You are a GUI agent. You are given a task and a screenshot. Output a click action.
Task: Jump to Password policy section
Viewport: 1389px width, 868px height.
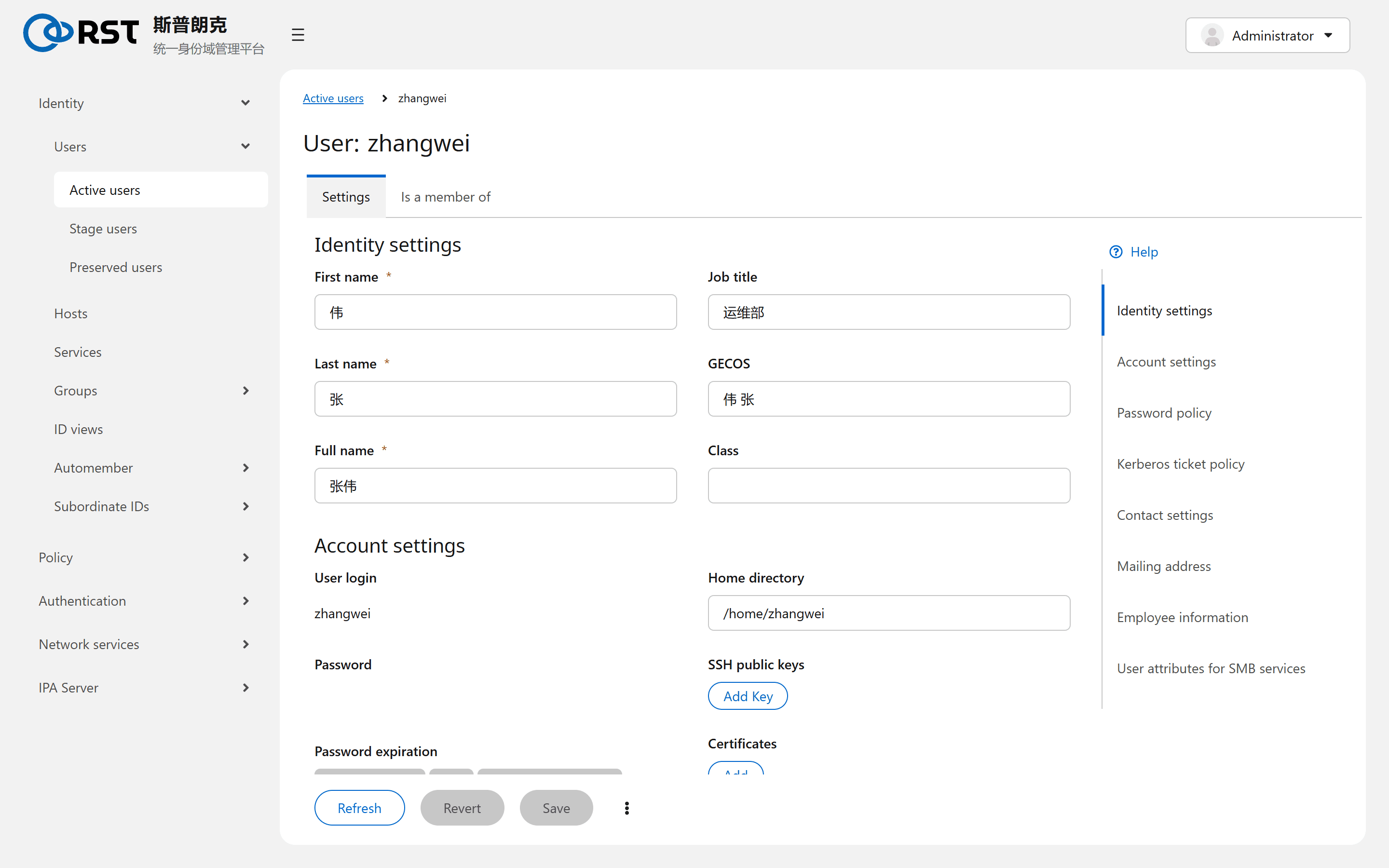pos(1164,413)
